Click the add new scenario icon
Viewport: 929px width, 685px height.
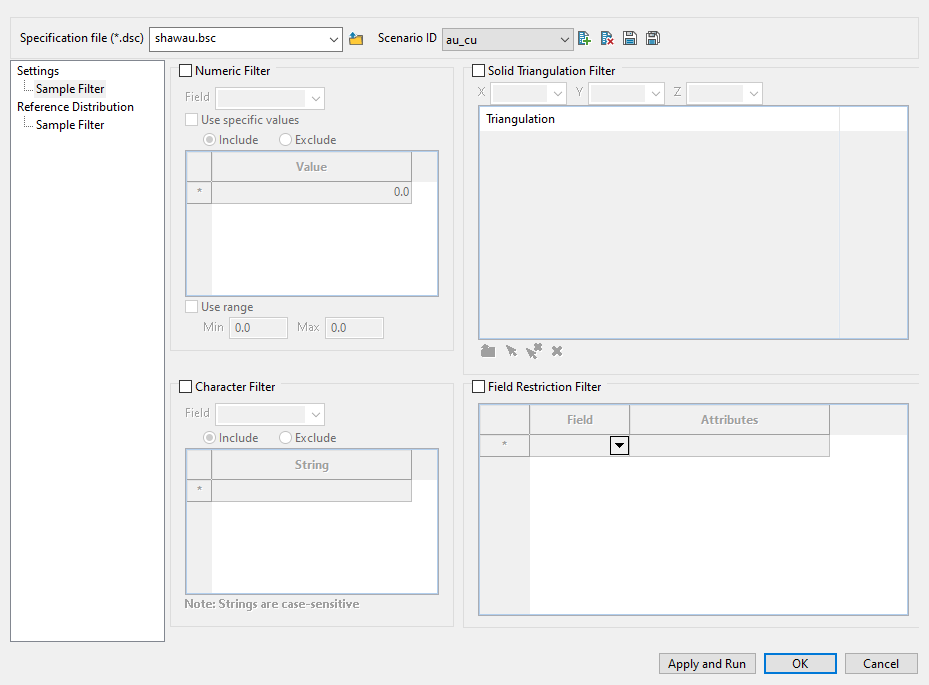585,39
